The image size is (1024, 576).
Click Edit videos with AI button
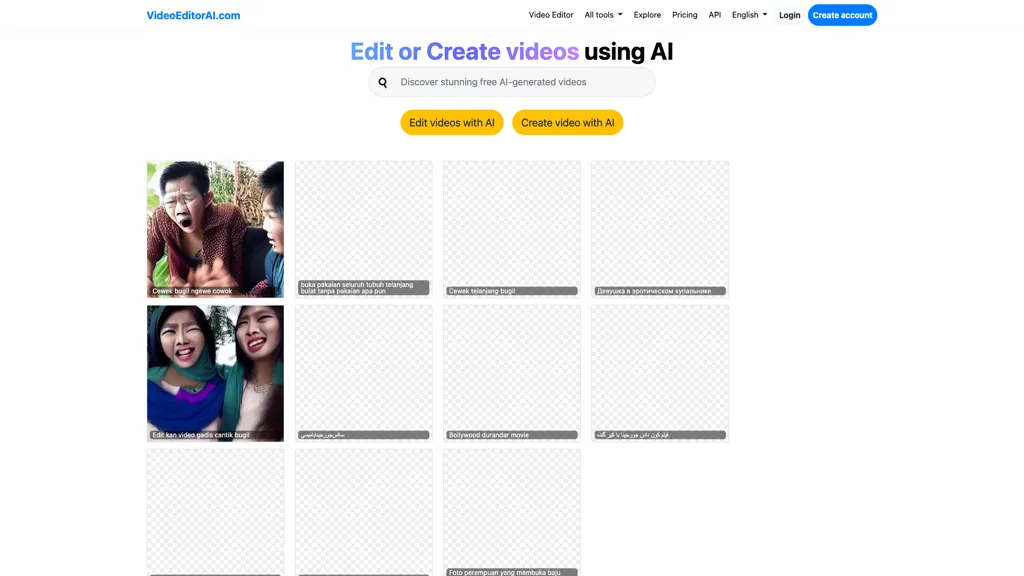[x=452, y=123]
